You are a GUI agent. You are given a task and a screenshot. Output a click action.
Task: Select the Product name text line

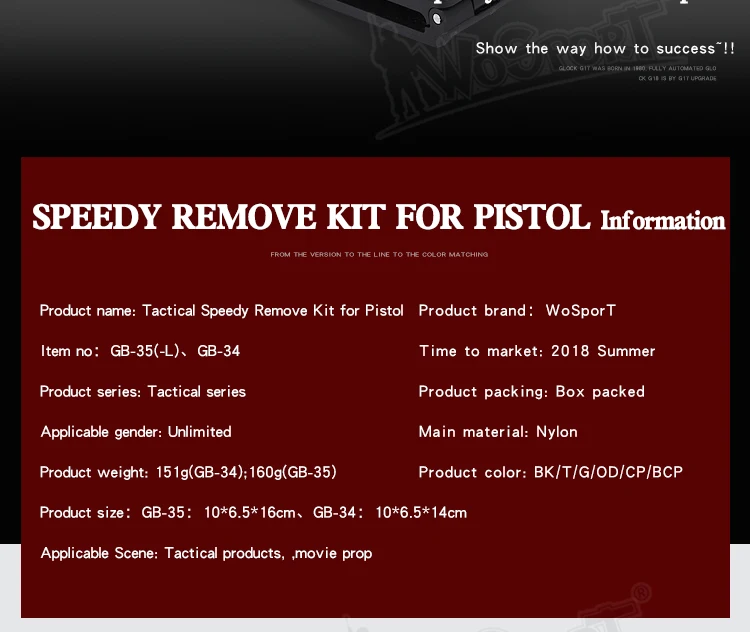[221, 311]
